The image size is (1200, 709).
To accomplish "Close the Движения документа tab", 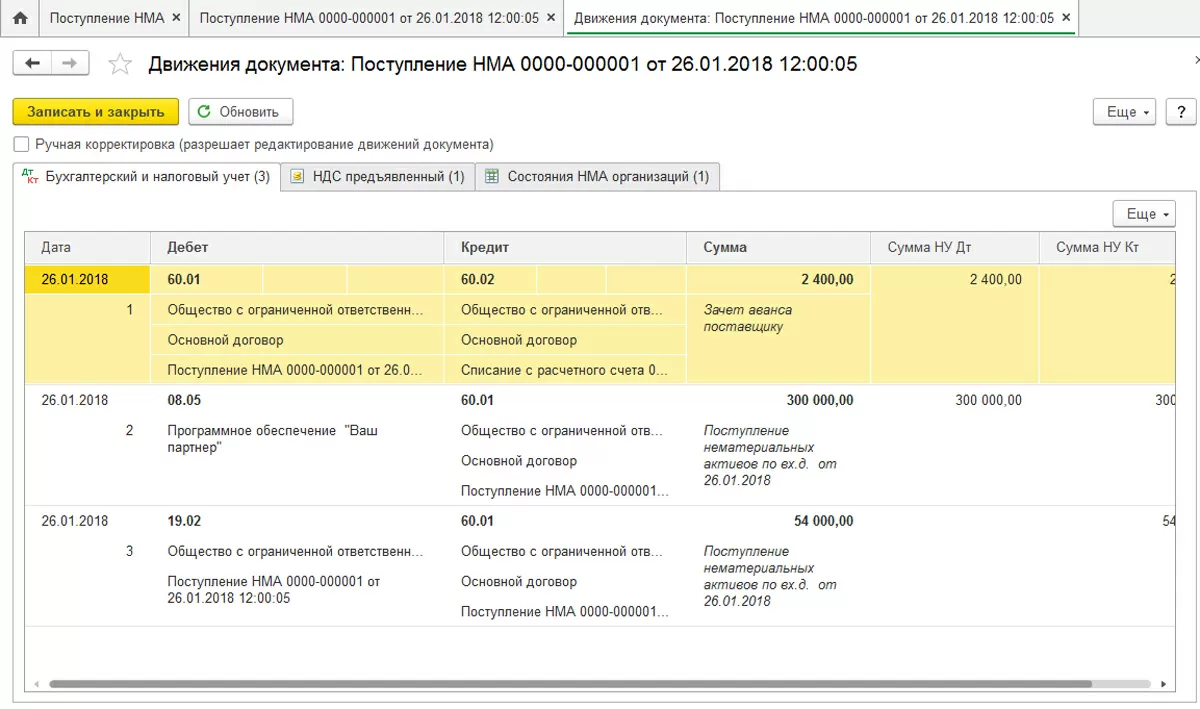I will (1066, 18).
